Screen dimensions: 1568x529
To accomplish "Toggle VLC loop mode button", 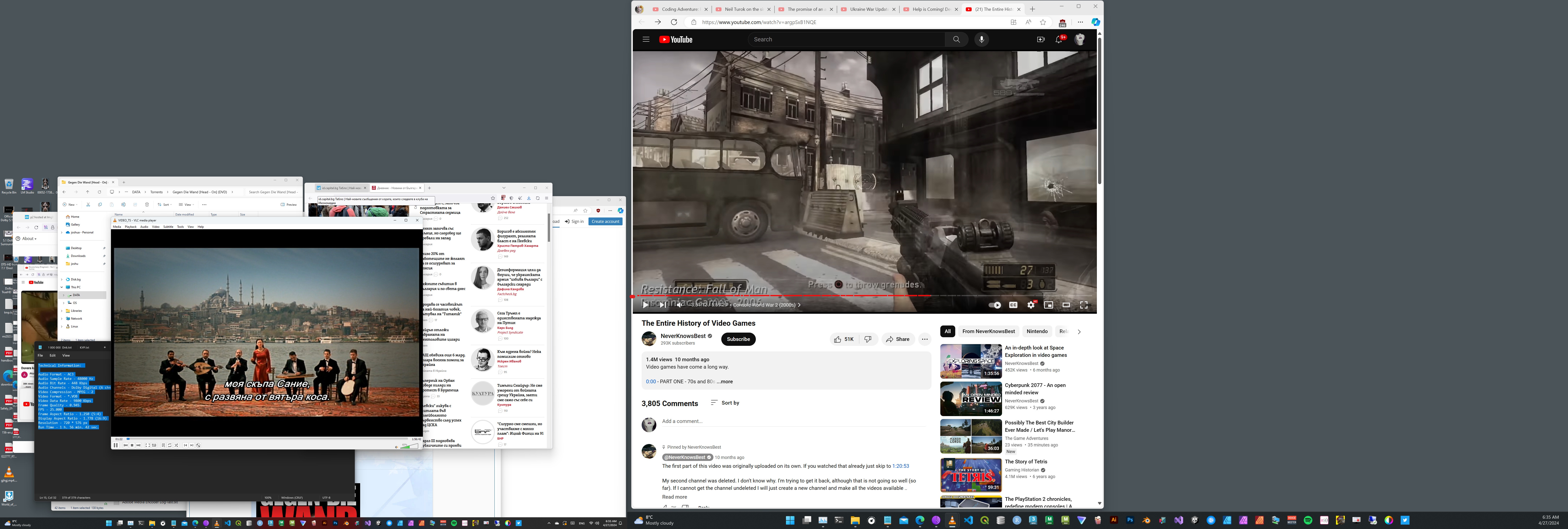I will 170,445.
